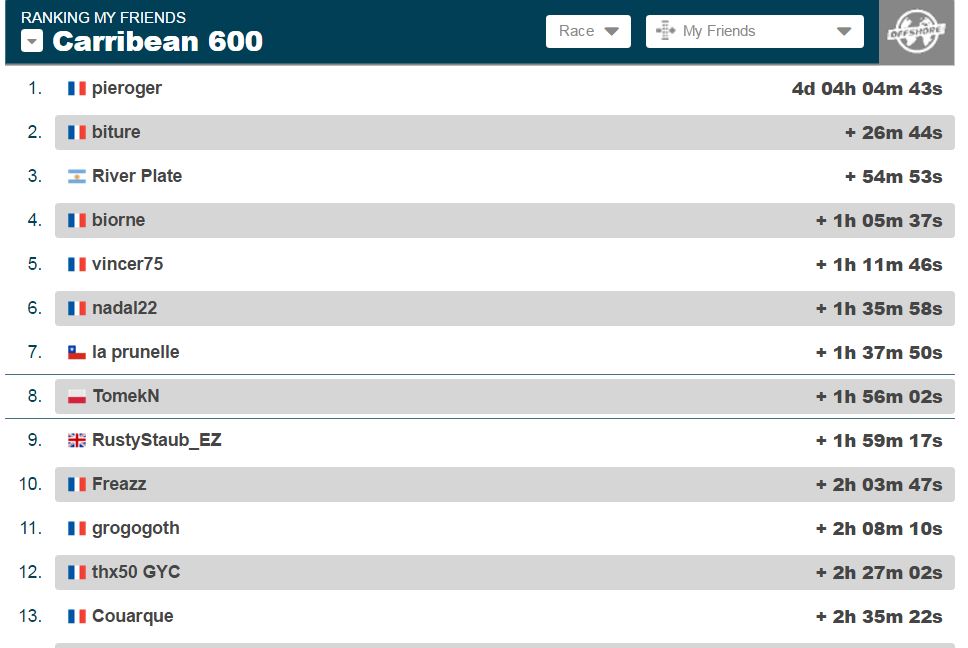This screenshot has height=648, width=968.
Task: Click the French flag next to thx50 GYC
Action: [x=77, y=572]
